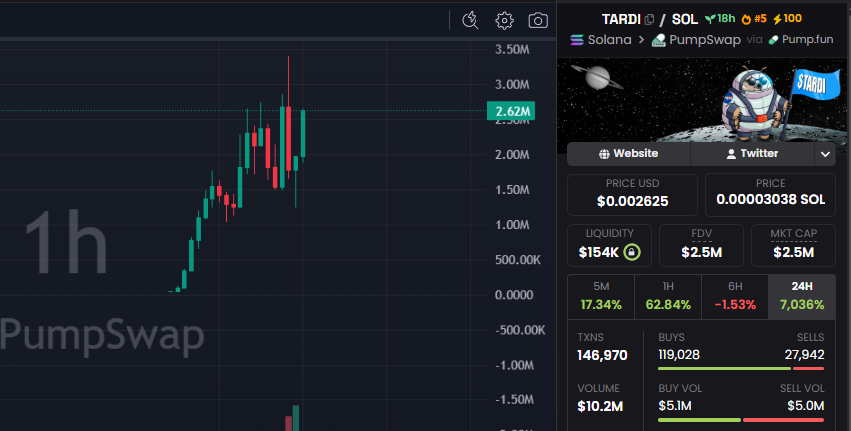Viewport: 851px width, 431px height.
Task: Click the BUYS count 119,028
Action: pos(679,355)
